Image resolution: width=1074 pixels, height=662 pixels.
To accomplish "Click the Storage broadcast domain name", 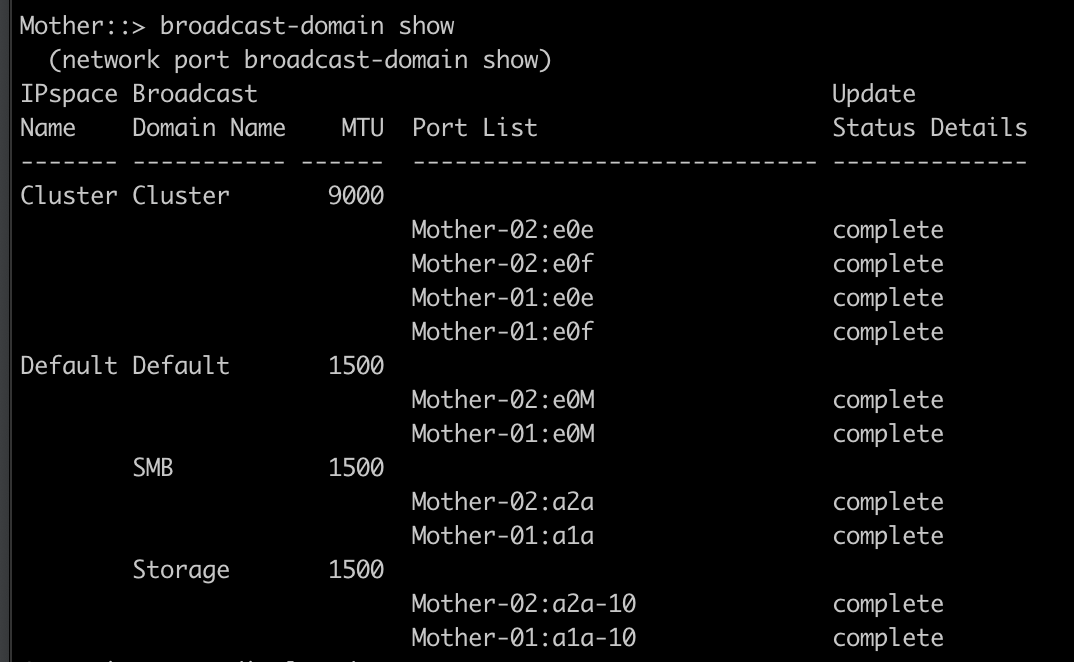I will (181, 570).
